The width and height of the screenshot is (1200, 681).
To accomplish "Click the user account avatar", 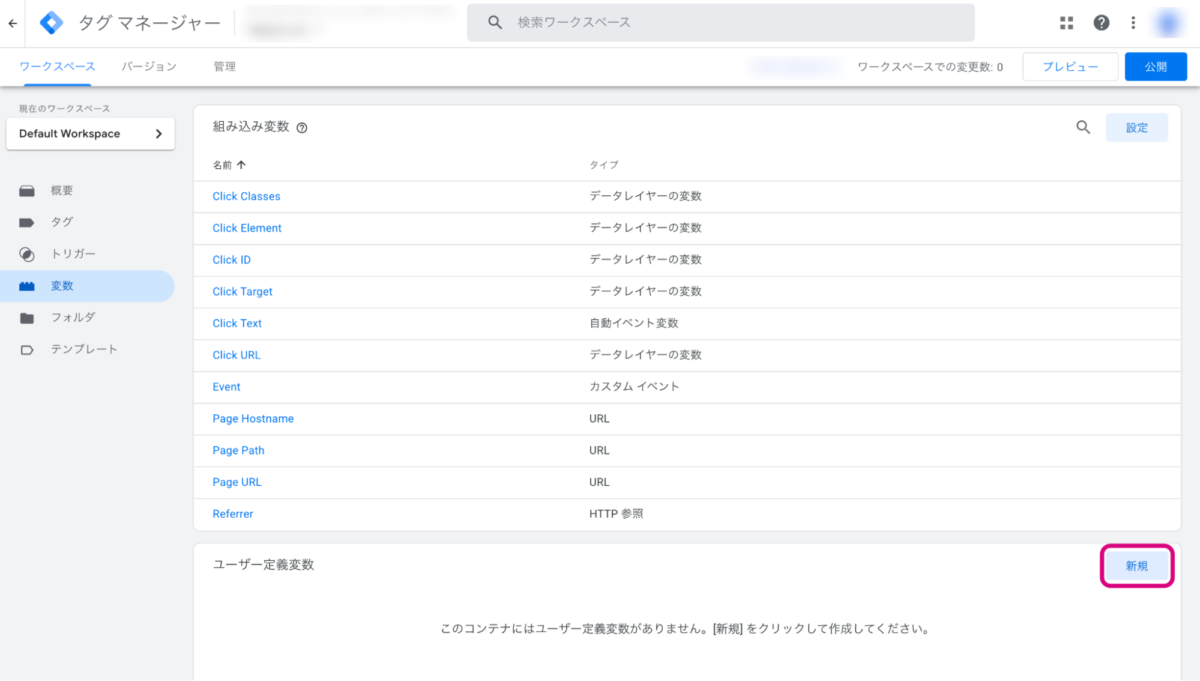I will pos(1167,23).
